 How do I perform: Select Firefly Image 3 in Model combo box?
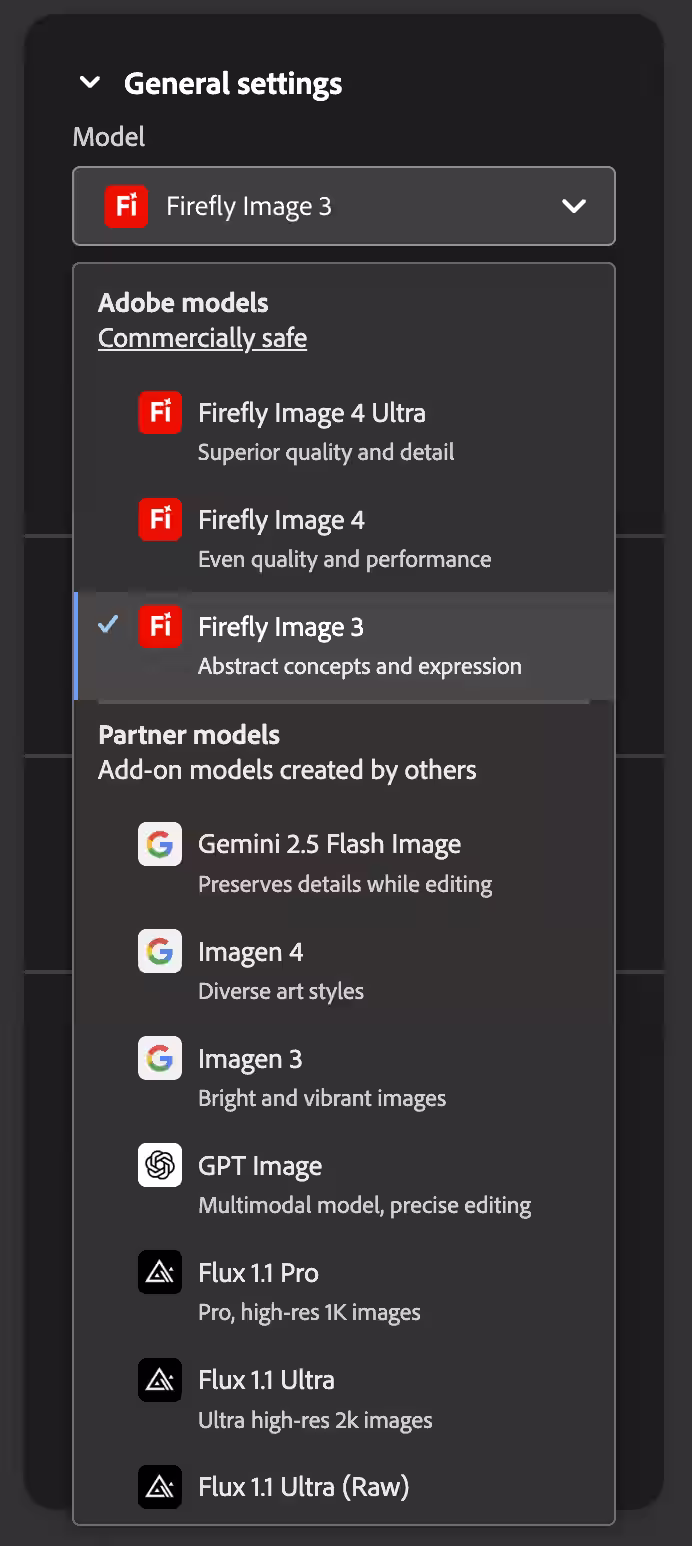(344, 206)
